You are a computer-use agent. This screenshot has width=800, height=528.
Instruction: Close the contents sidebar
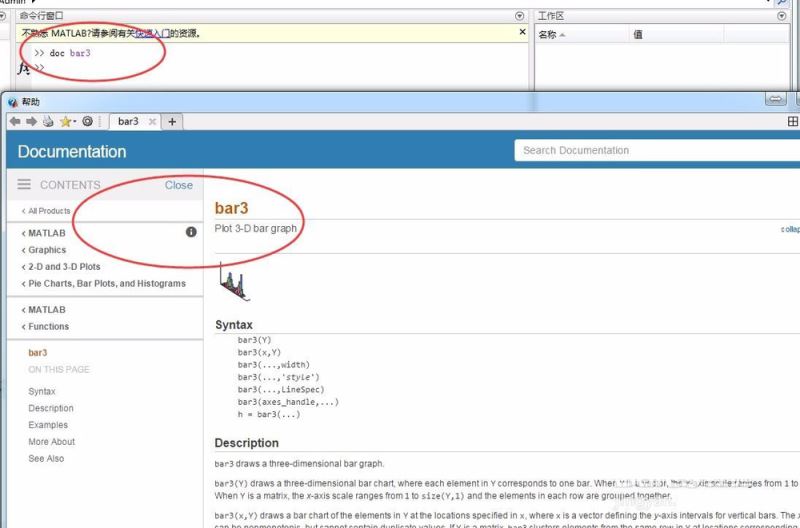pyautogui.click(x=179, y=185)
